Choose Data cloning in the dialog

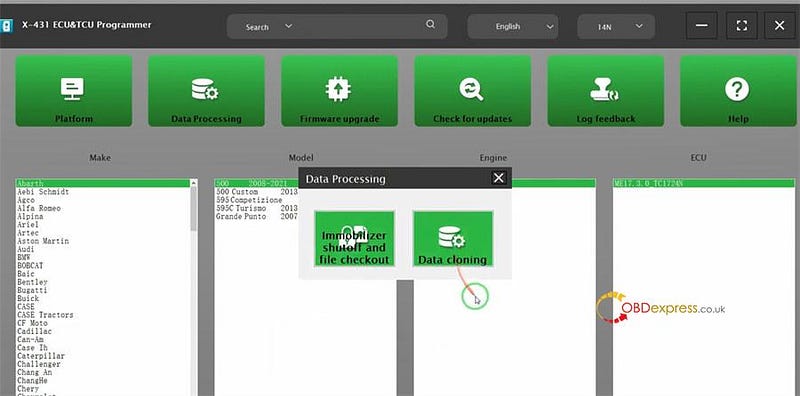(453, 238)
